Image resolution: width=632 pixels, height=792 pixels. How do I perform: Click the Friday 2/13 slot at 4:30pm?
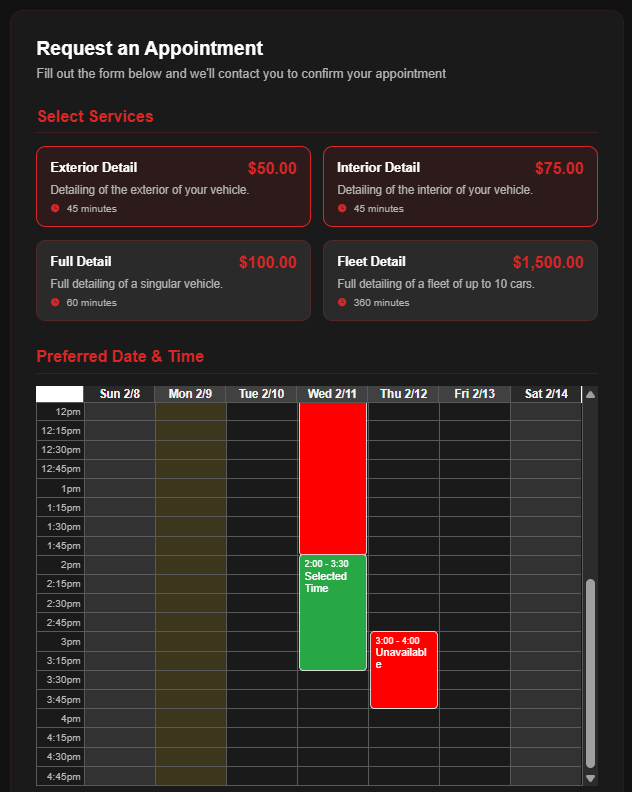pos(475,757)
